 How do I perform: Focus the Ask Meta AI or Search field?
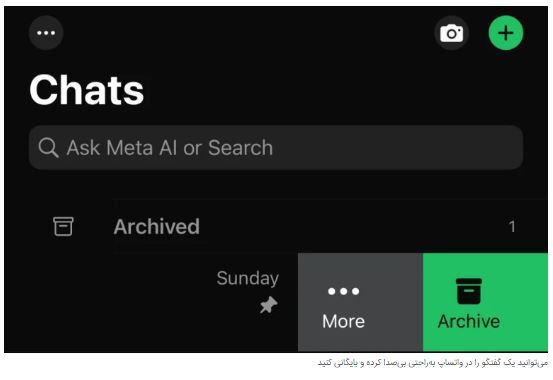point(276,147)
